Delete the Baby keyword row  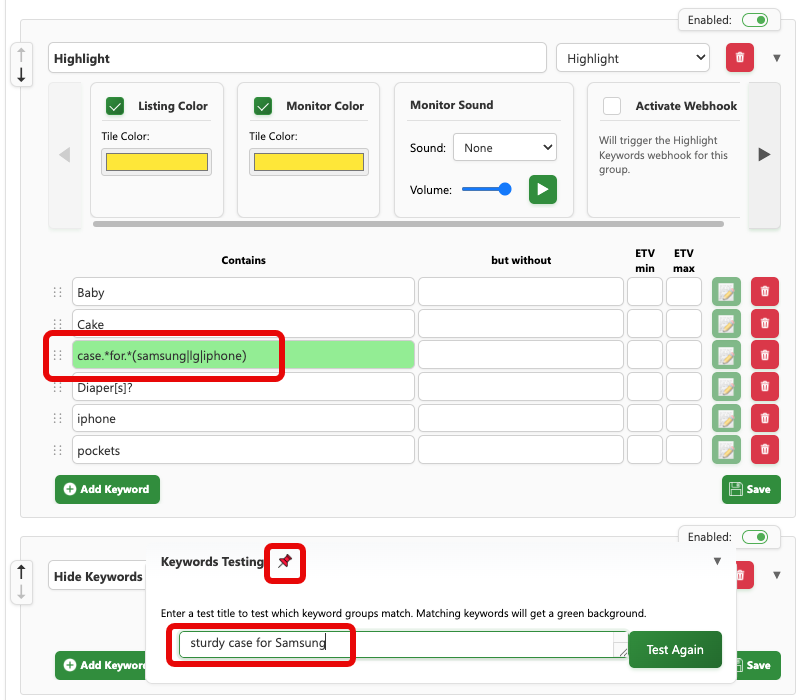(x=764, y=292)
